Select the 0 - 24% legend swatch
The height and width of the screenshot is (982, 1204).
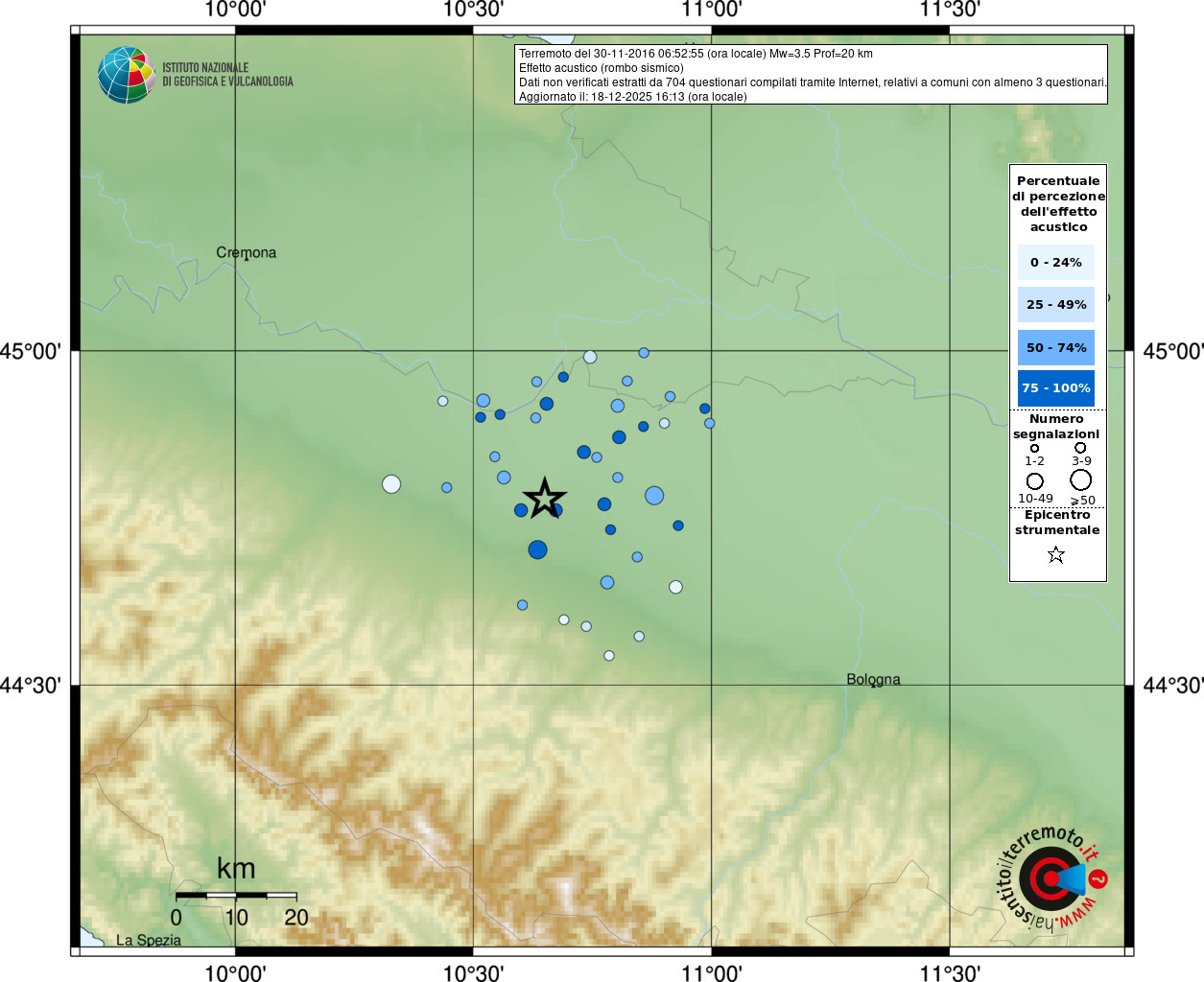click(x=1056, y=262)
